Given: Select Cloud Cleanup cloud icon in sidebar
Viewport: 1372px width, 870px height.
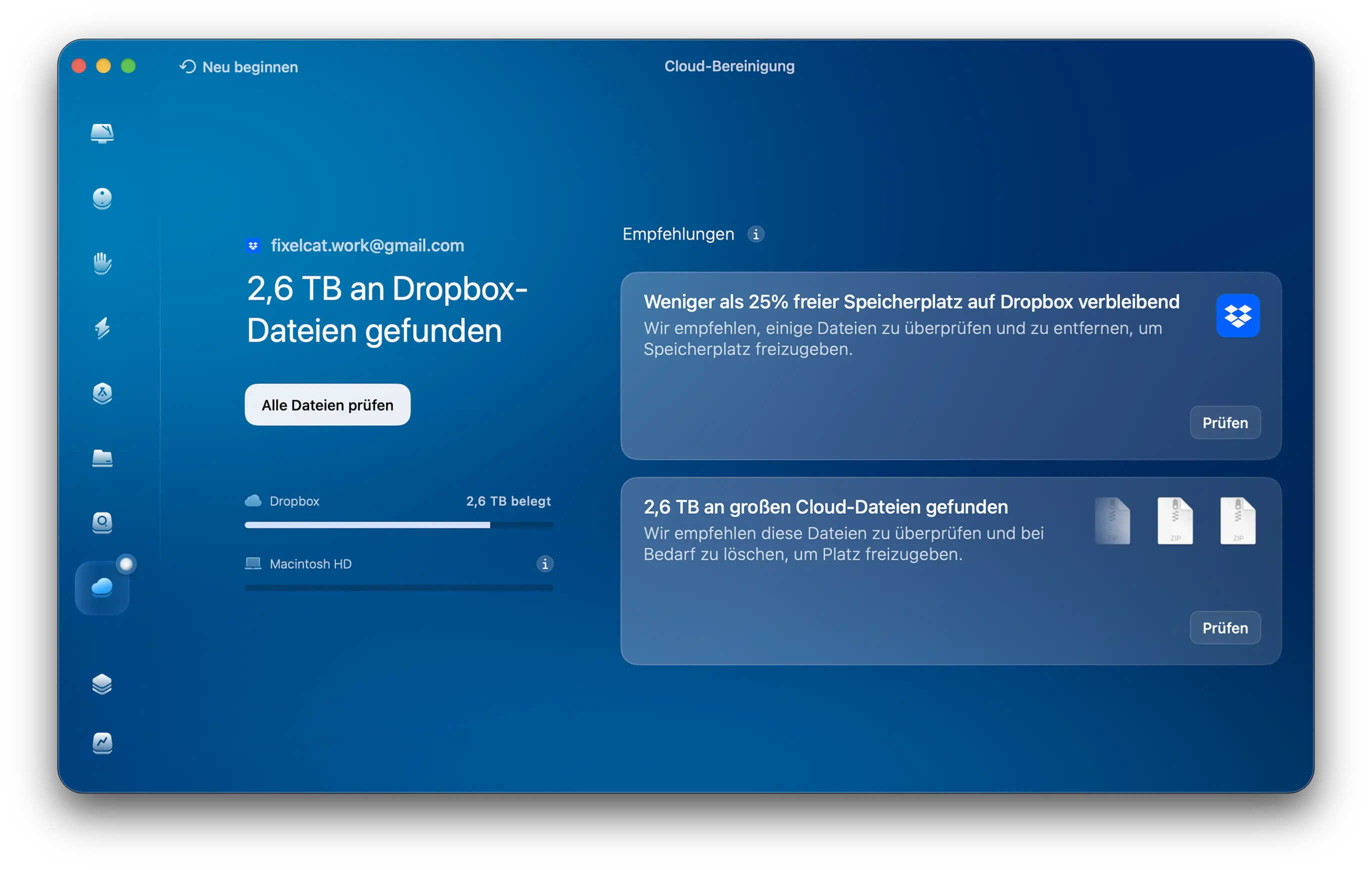Looking at the screenshot, I should coord(102,587).
